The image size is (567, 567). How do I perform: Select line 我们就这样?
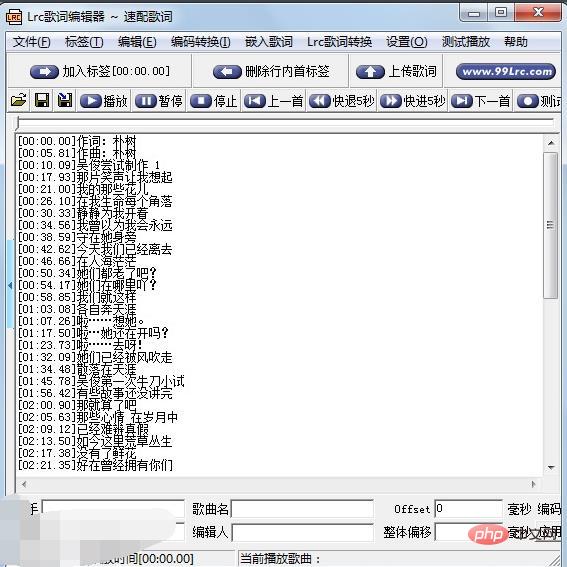77,297
